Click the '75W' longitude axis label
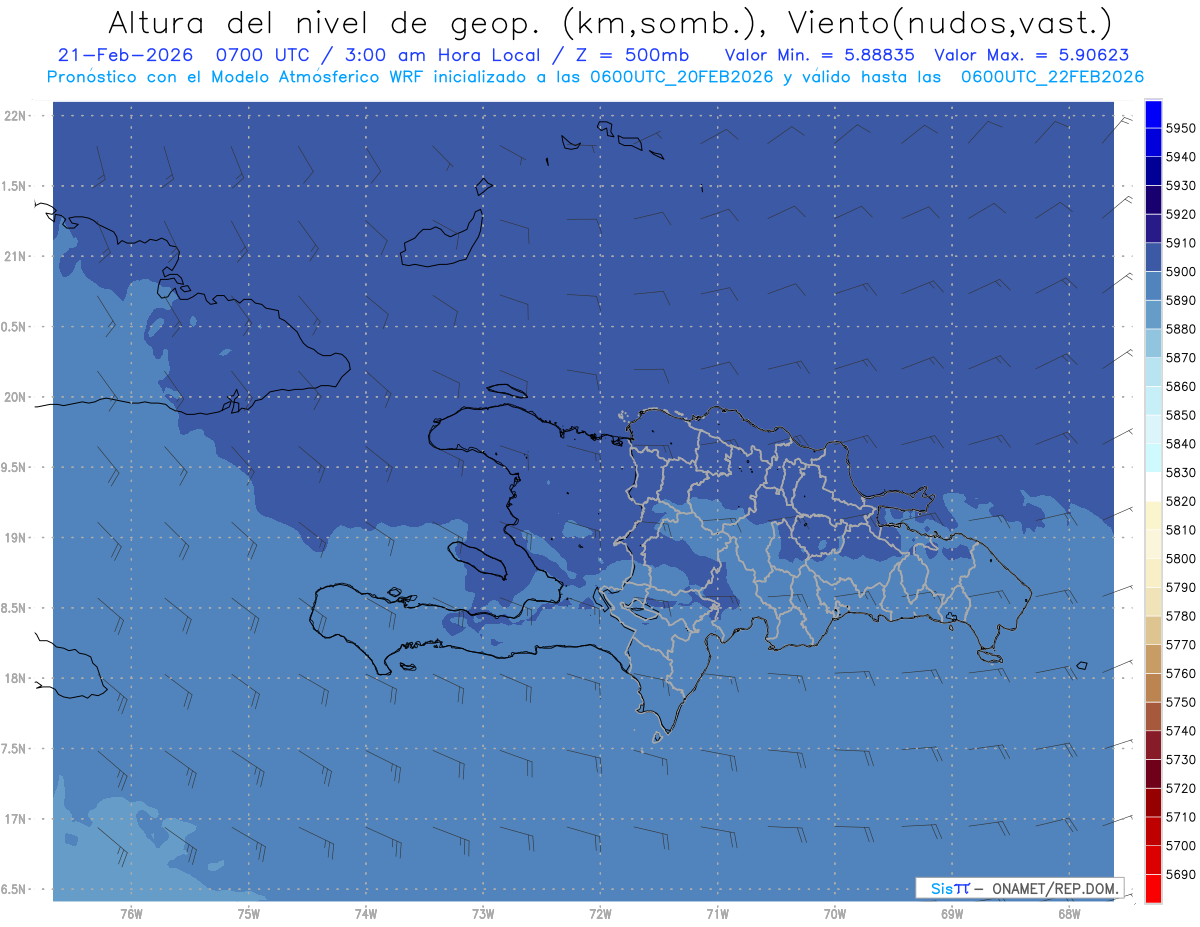The height and width of the screenshot is (927, 1200). tap(249, 914)
